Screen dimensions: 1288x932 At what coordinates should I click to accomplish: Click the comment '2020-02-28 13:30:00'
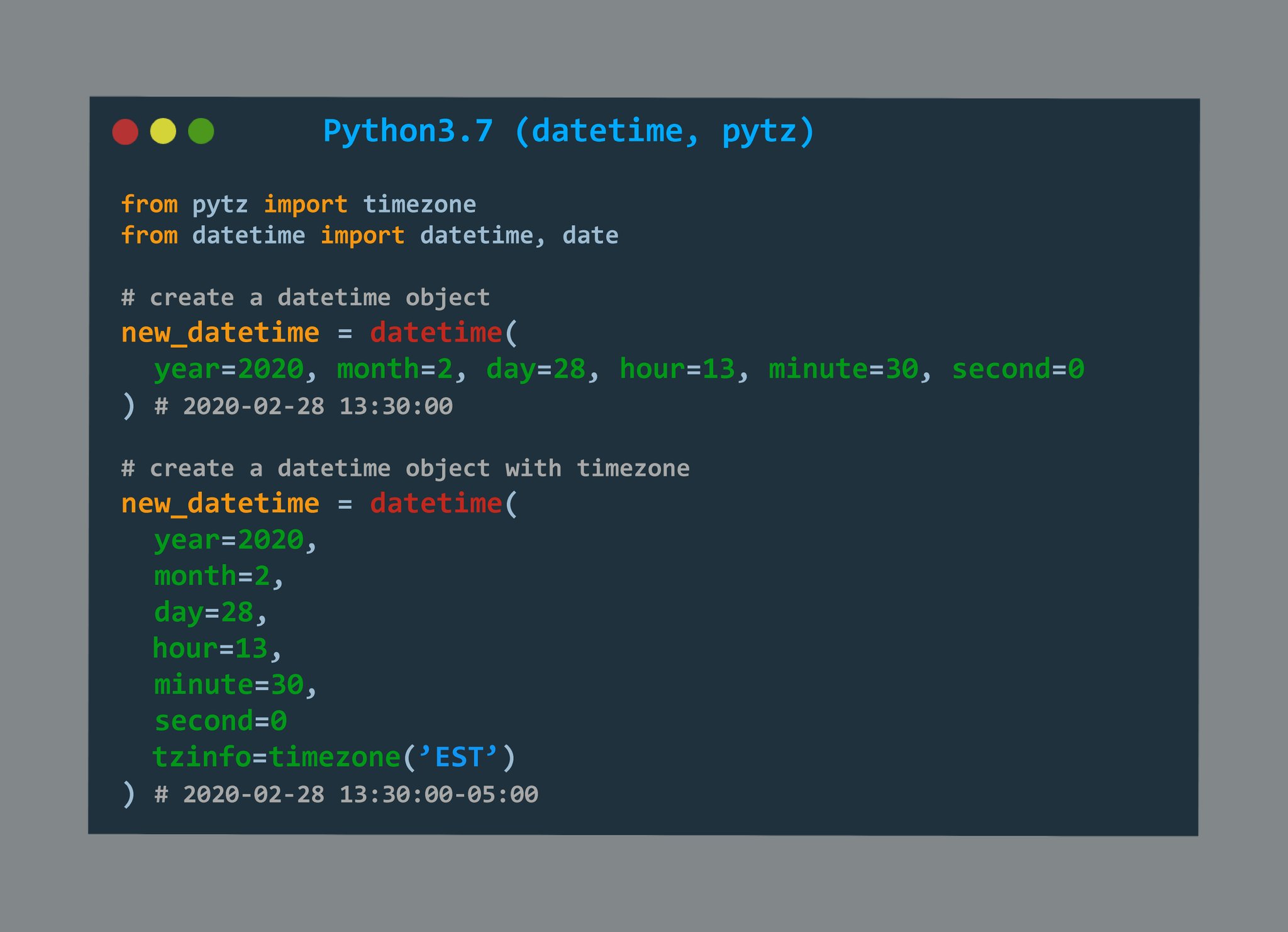(x=304, y=406)
